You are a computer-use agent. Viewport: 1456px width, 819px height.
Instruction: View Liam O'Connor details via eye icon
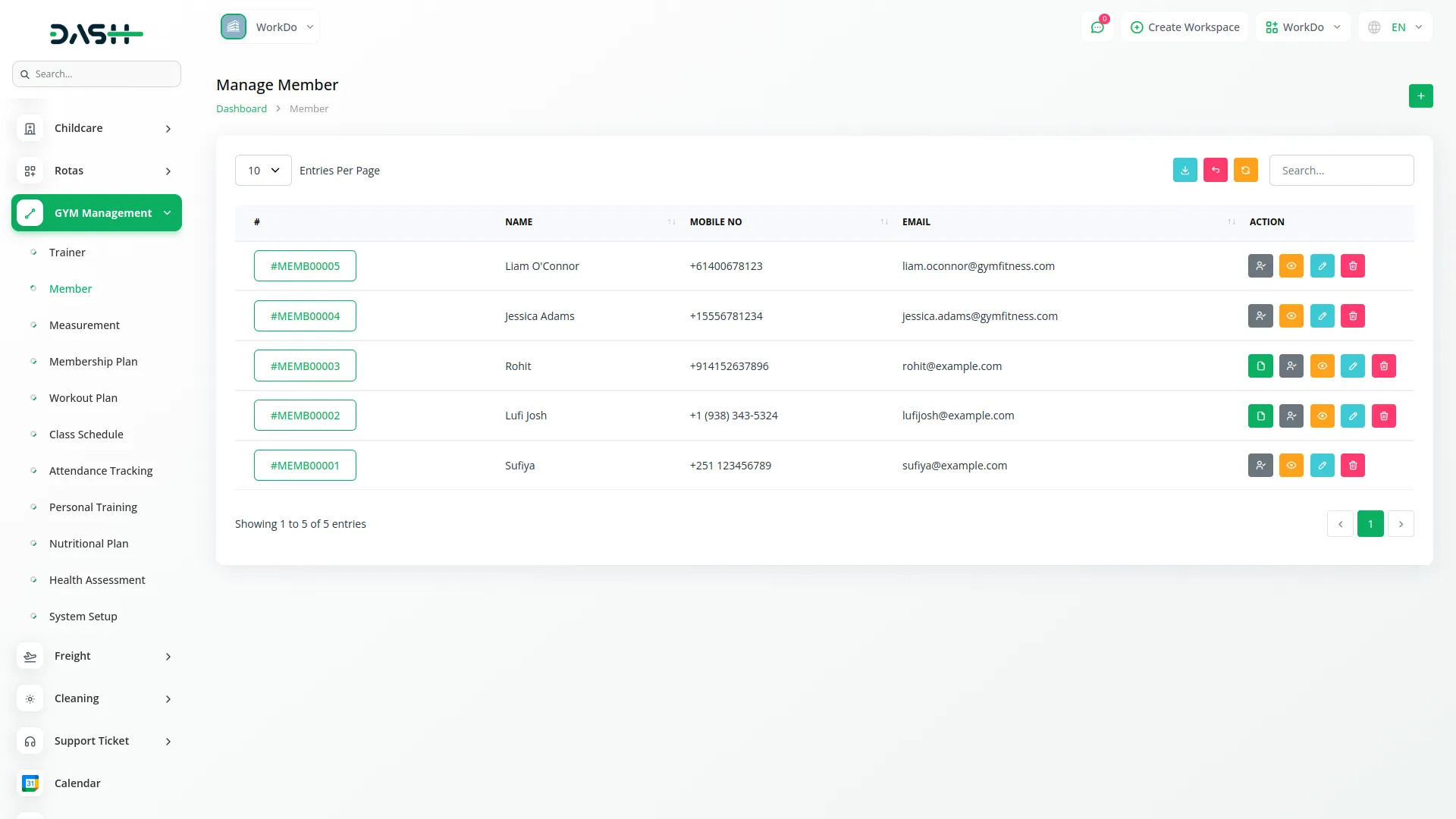pyautogui.click(x=1291, y=266)
